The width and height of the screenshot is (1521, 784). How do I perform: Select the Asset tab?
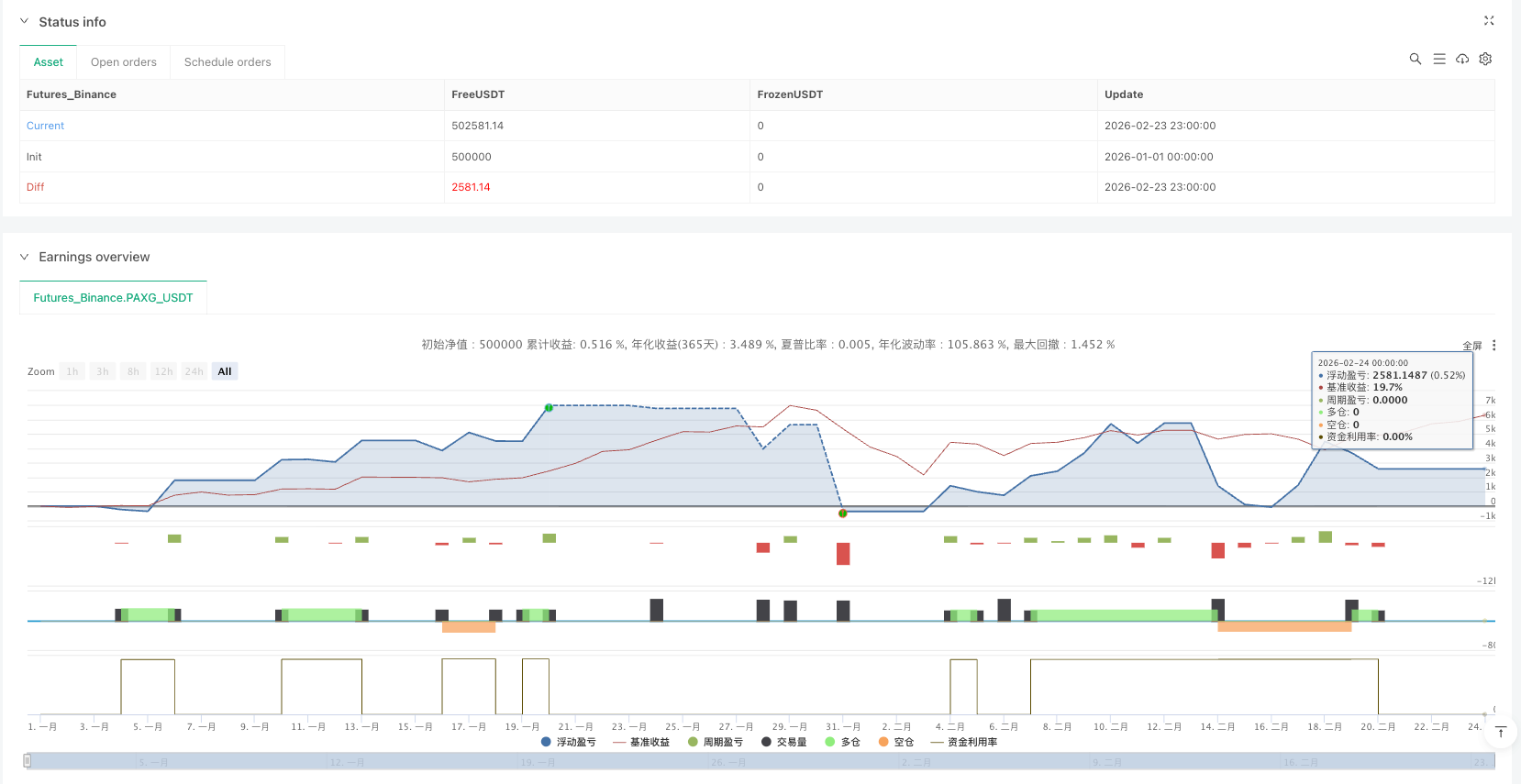pos(49,62)
